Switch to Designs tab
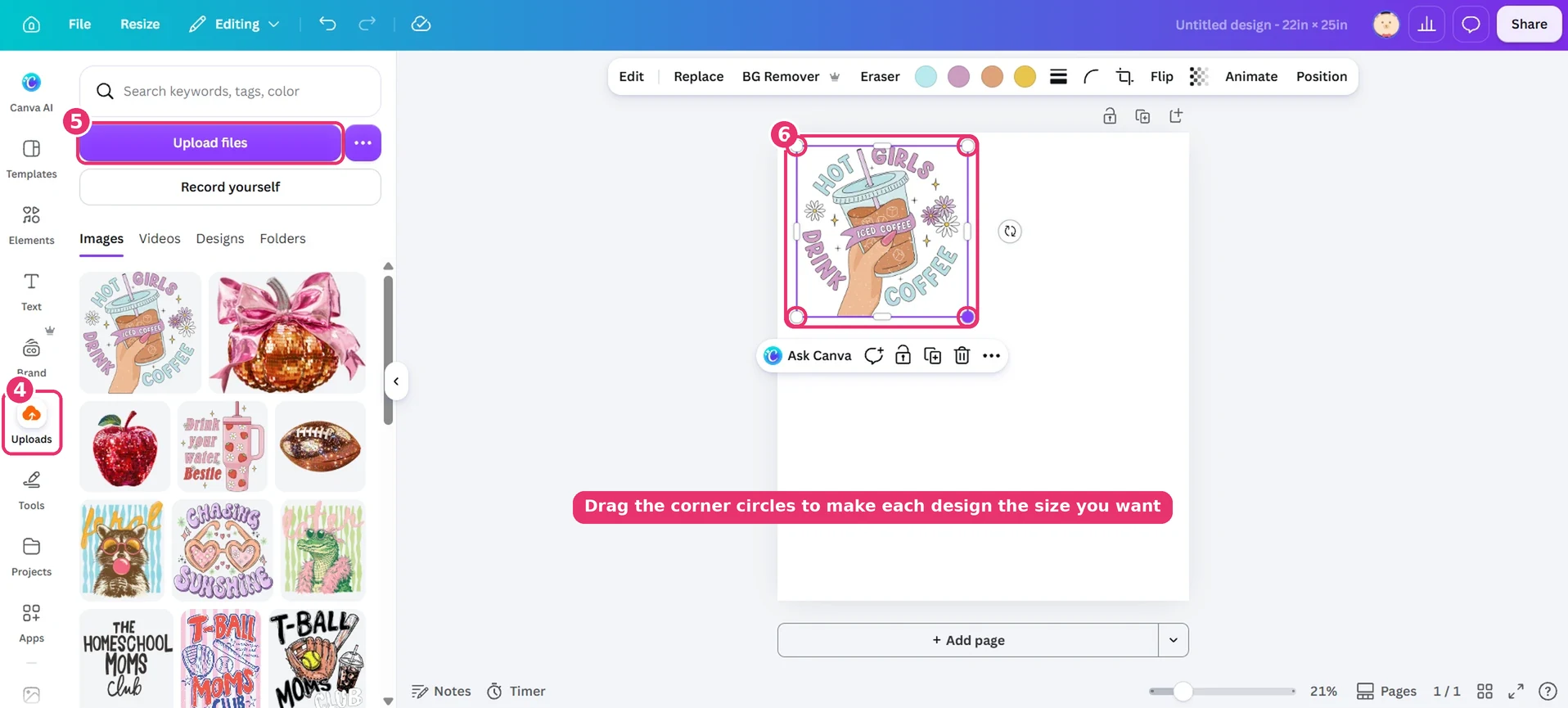The image size is (1568, 708). tap(219, 238)
